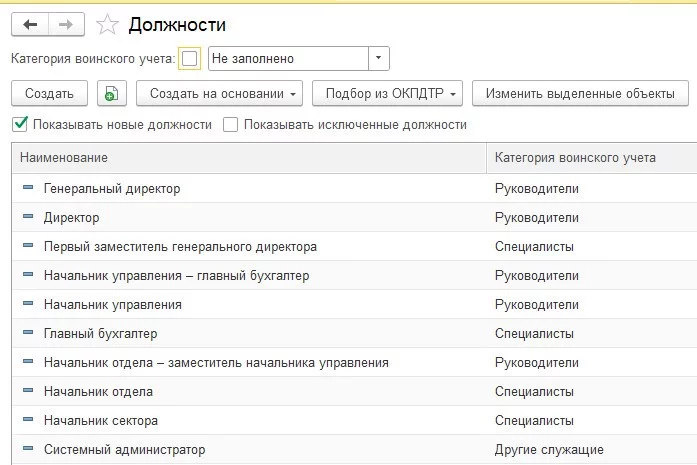Image resolution: width=697 pixels, height=465 pixels.
Task: Select the Начальник управления name cell
Action: pyautogui.click(x=112, y=305)
